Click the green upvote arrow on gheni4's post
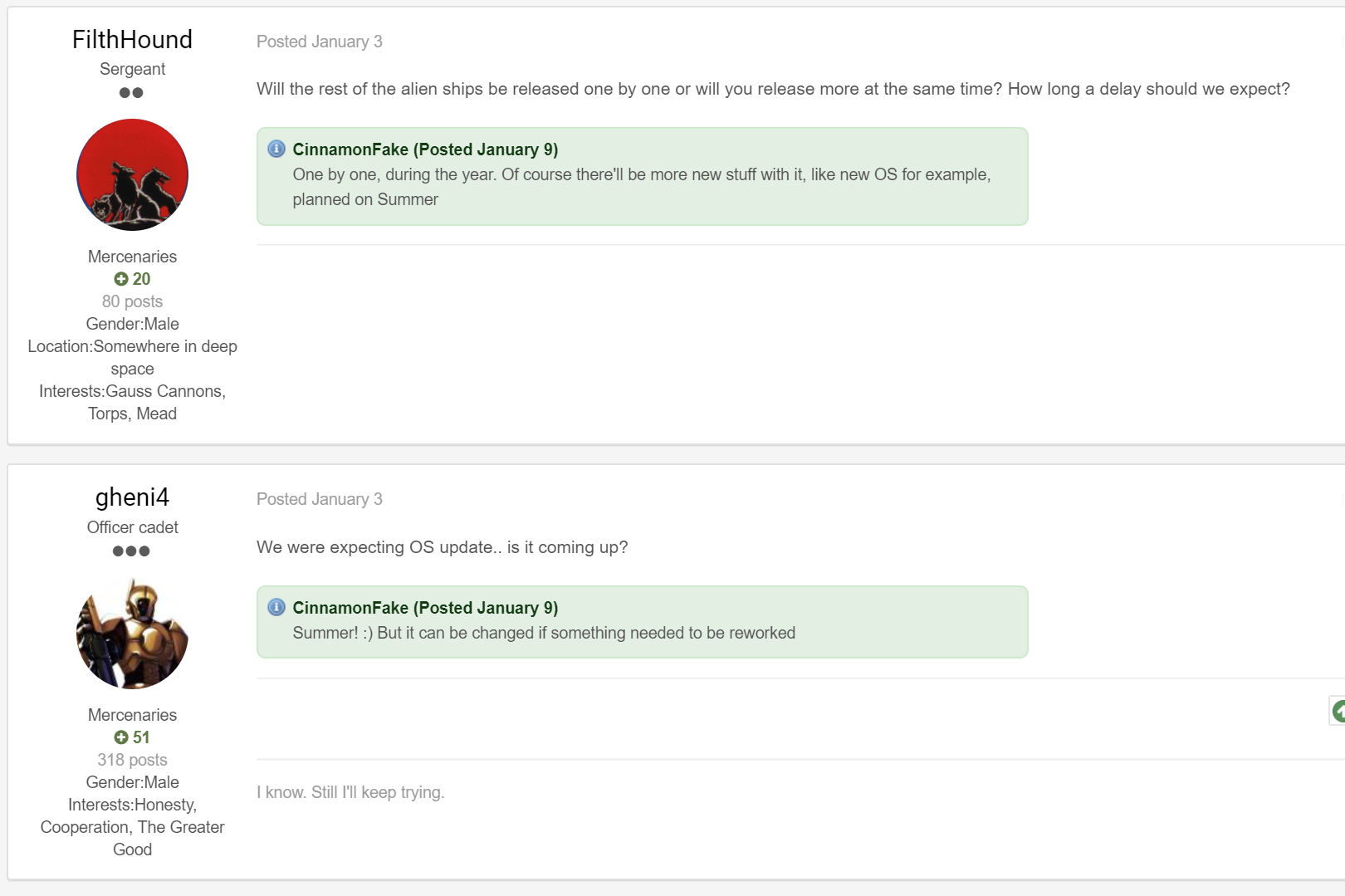1345x896 pixels. (1338, 711)
